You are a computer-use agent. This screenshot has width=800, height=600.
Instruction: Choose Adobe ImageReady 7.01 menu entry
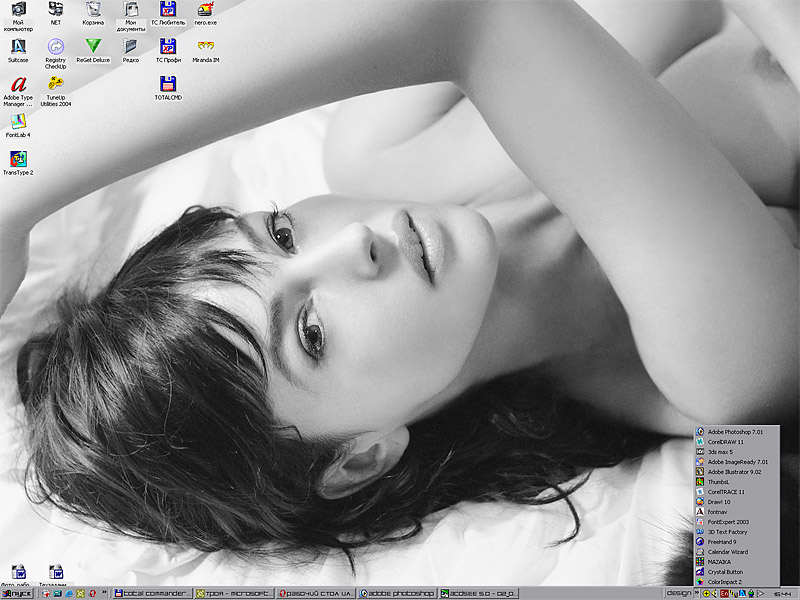(737, 462)
